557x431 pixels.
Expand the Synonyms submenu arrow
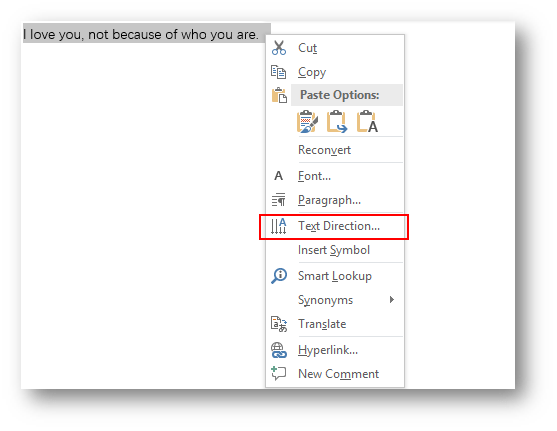(x=391, y=300)
